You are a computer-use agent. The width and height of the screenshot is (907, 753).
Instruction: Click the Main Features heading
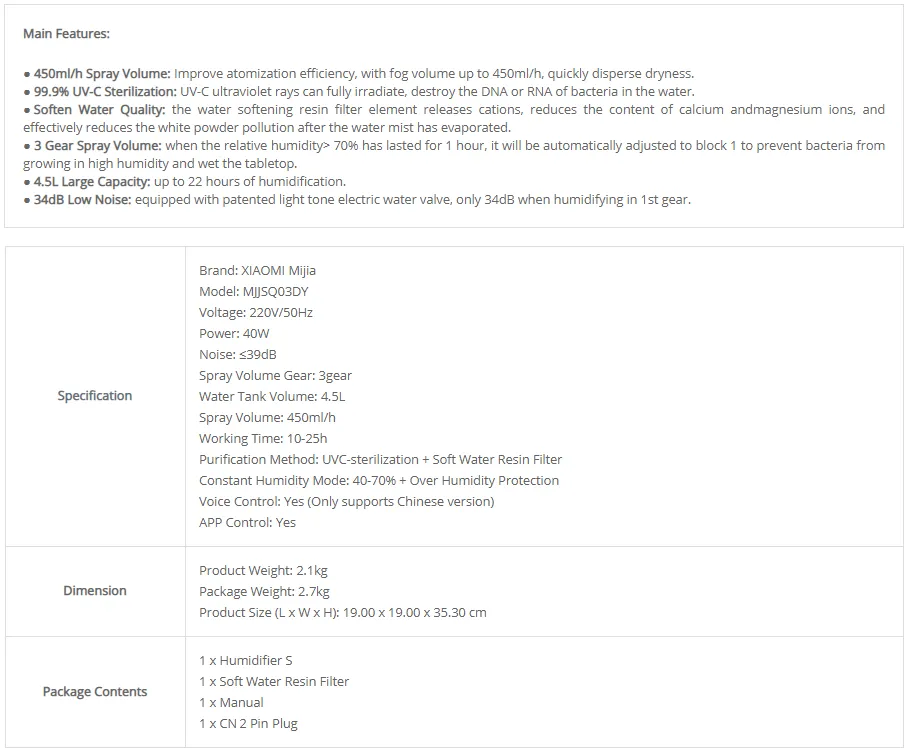pos(66,34)
